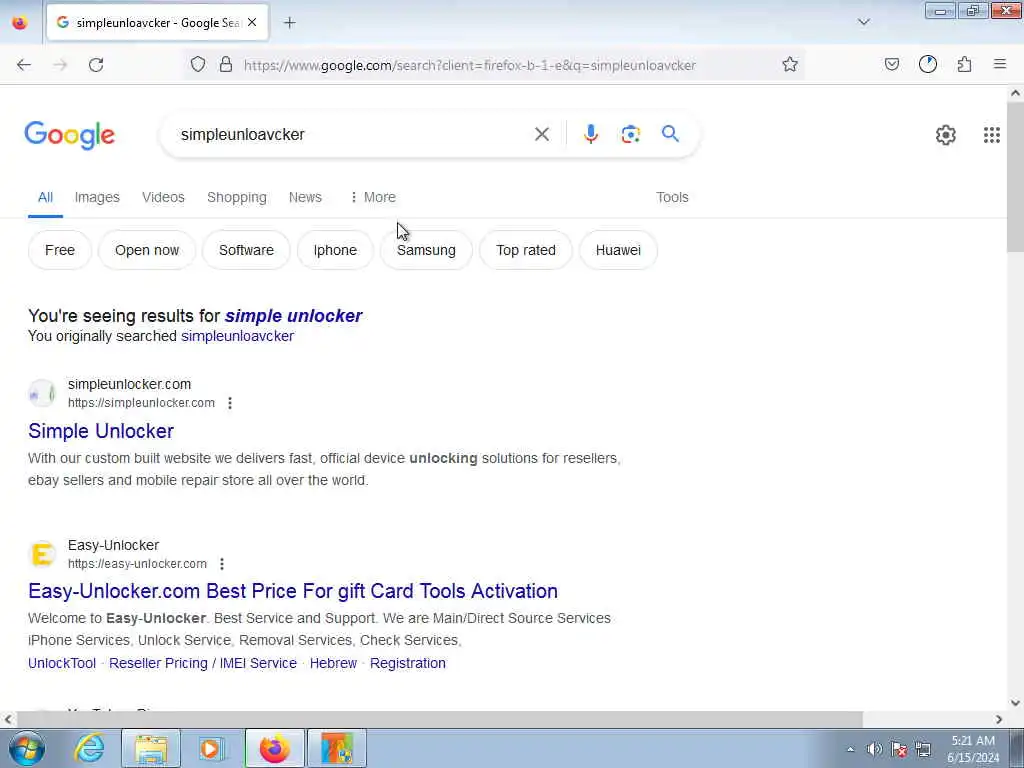Bookmark this page with the star icon

click(790, 65)
